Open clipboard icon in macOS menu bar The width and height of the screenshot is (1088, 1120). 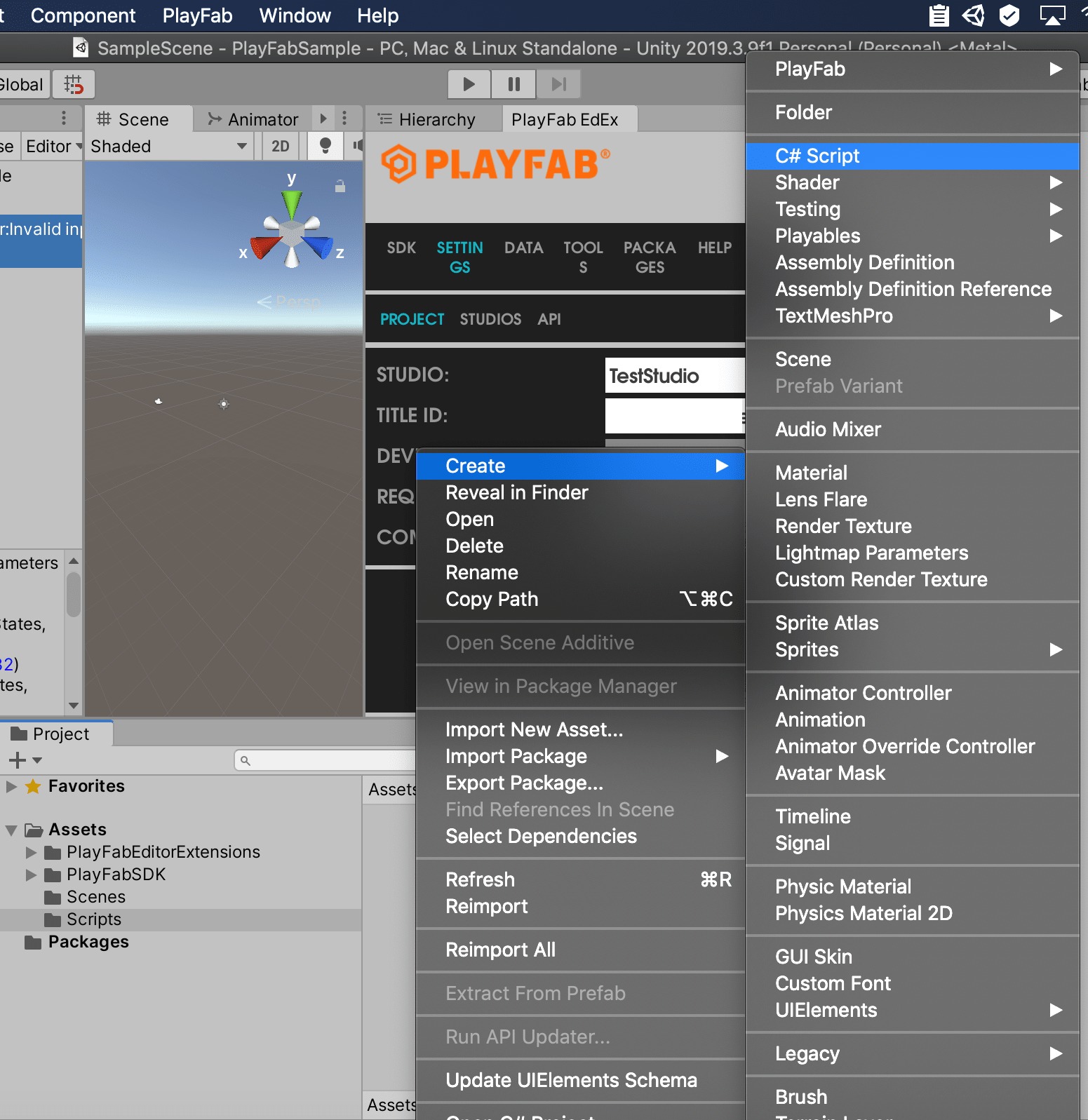(x=939, y=15)
